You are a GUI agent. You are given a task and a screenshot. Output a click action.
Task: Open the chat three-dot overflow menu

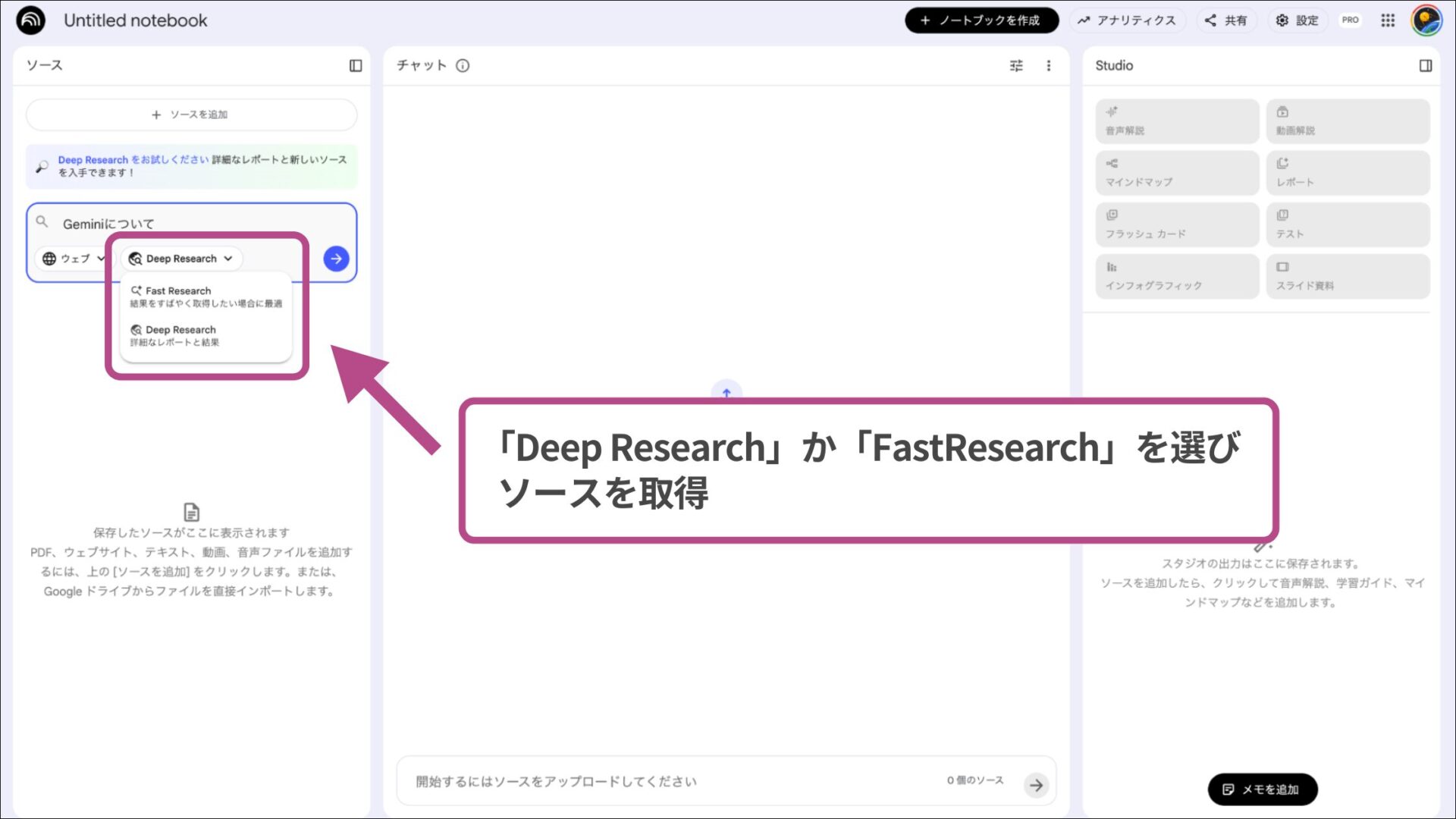(x=1049, y=66)
